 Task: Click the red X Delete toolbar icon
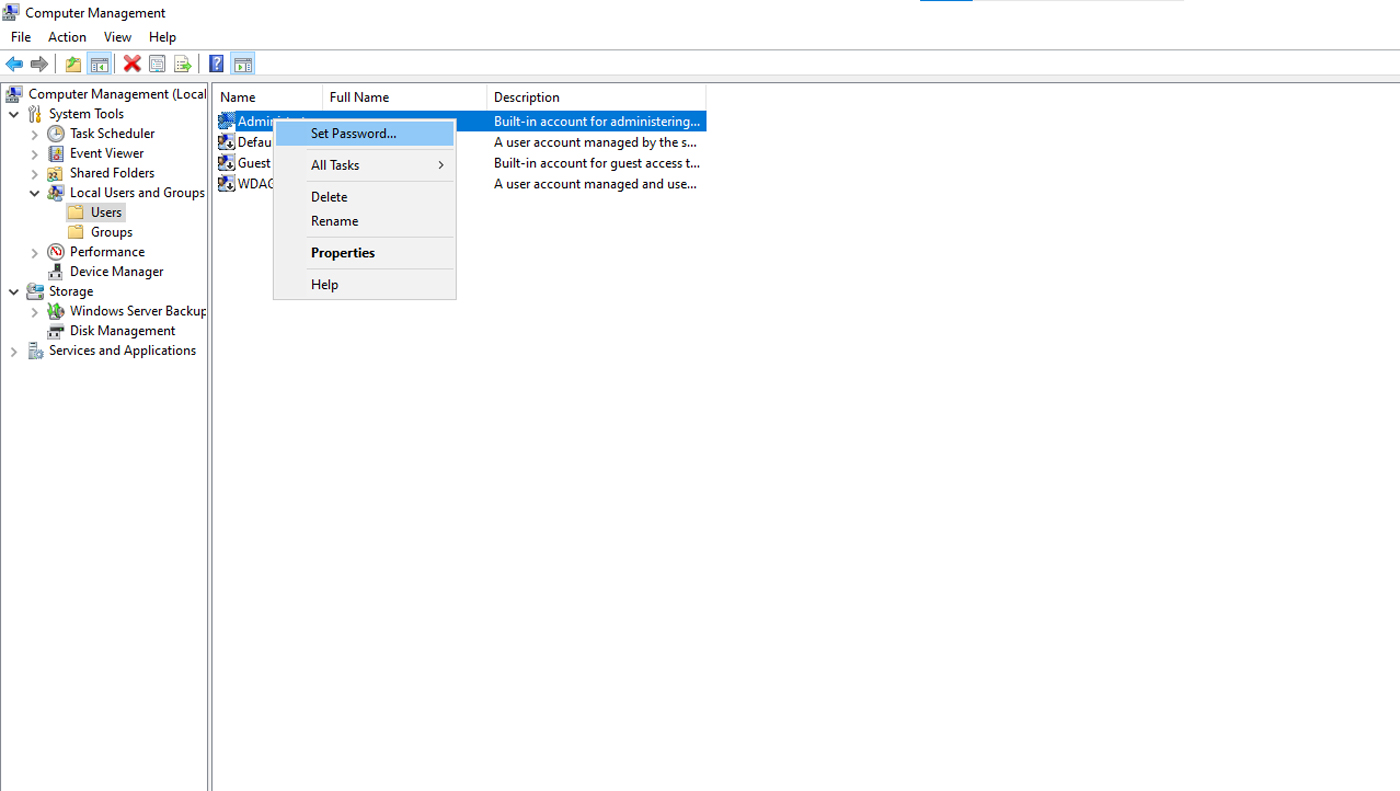point(131,64)
